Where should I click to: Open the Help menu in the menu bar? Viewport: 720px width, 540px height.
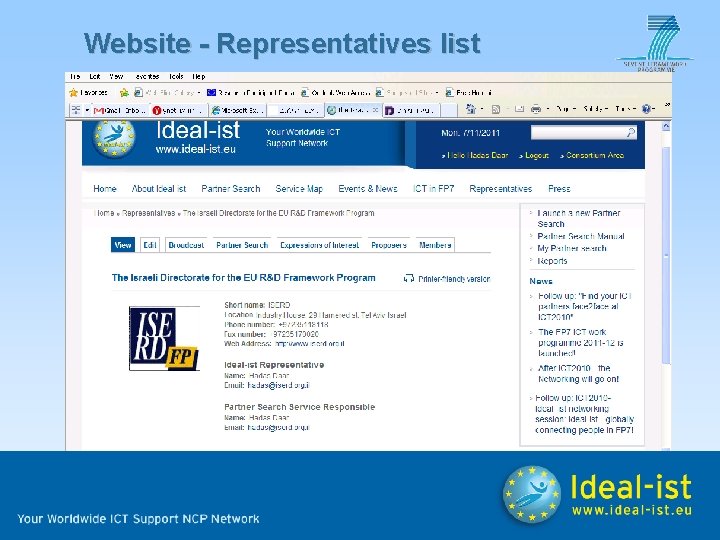coord(198,77)
